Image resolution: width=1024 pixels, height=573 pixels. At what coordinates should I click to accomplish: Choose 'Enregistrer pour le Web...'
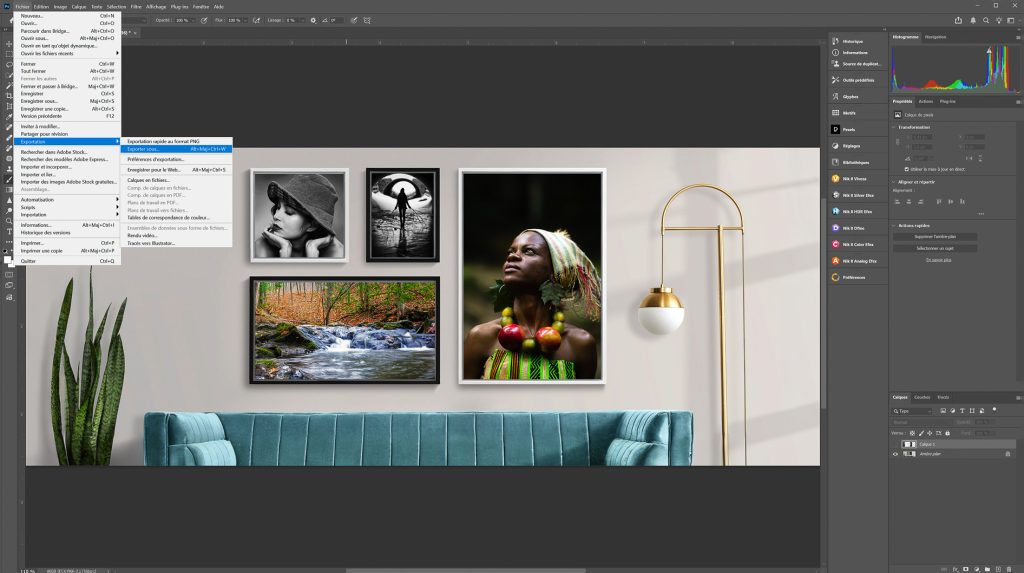[176, 170]
